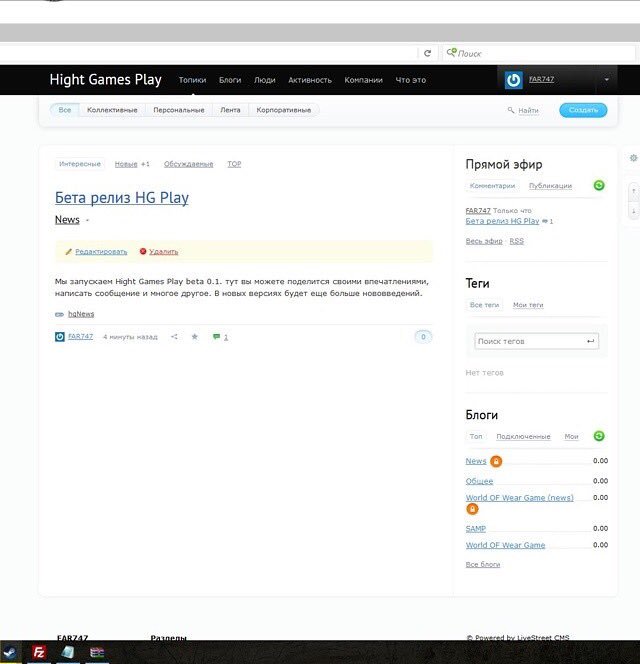640x664 pixels.
Task: Open the Активность menu item
Action: 310,80
